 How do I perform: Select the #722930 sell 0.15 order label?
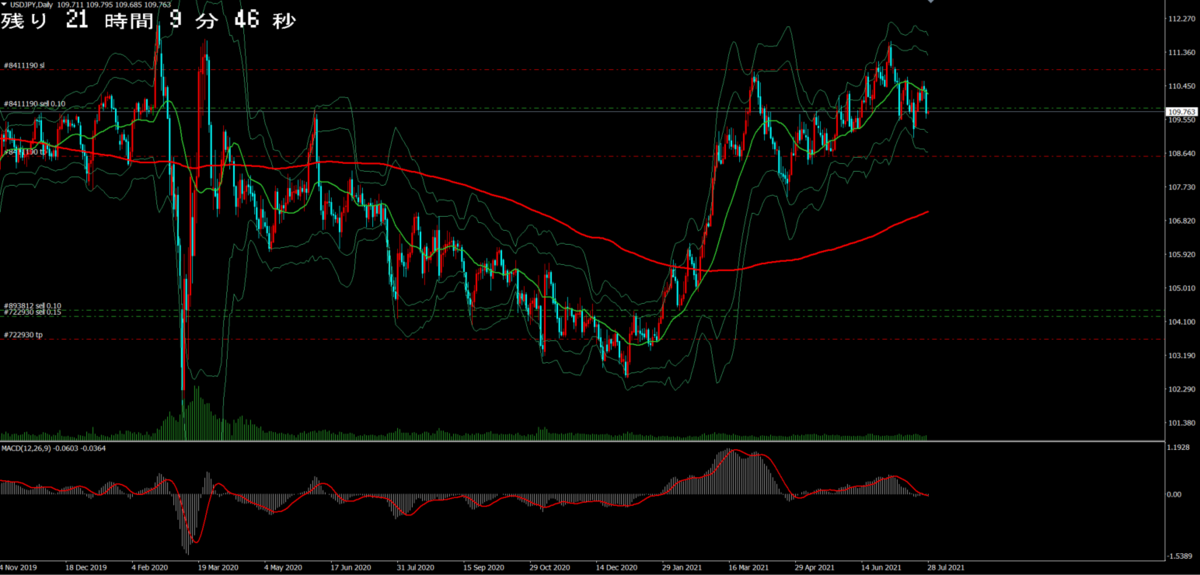pos(33,312)
